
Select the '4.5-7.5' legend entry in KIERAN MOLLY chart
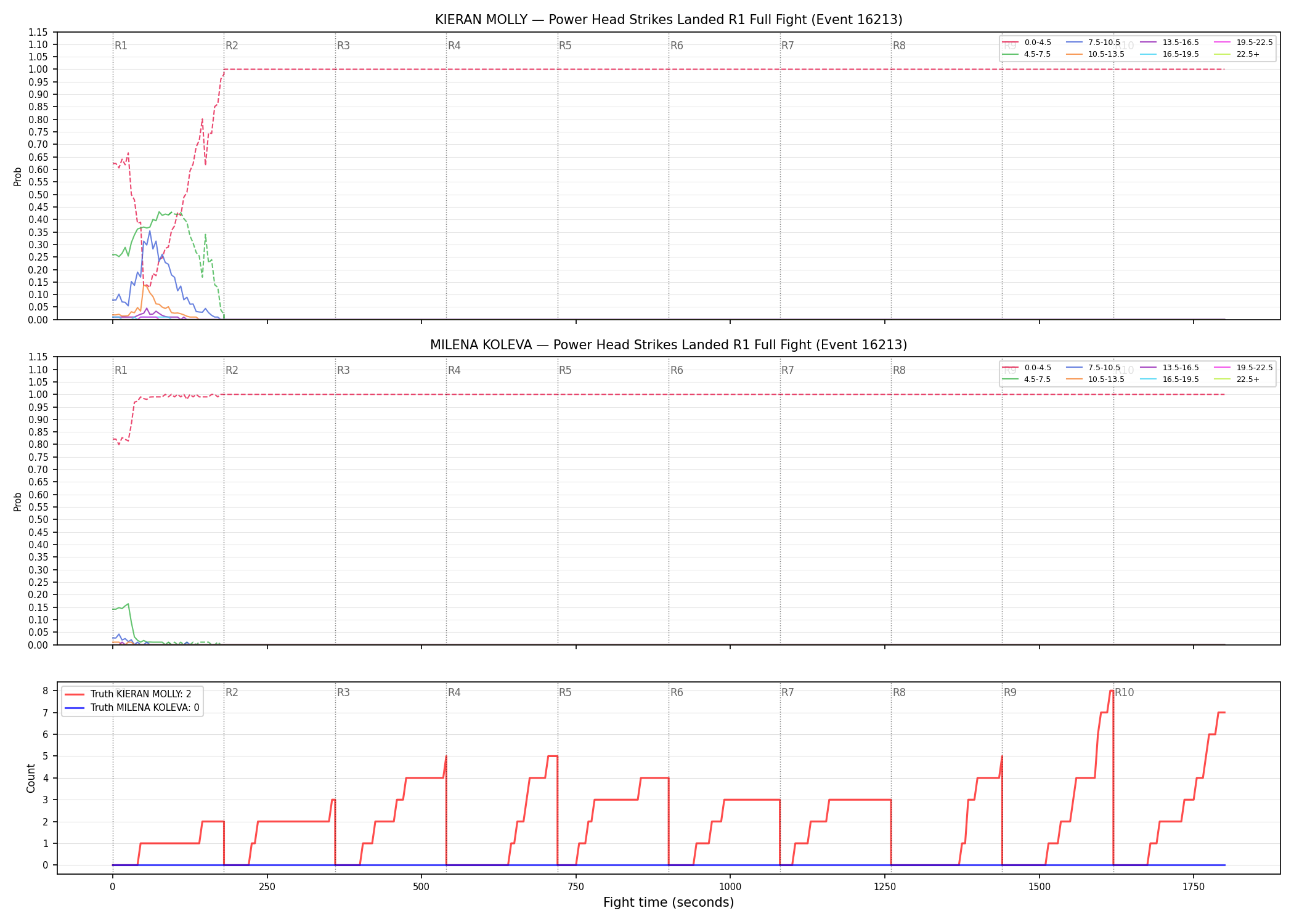click(1027, 54)
